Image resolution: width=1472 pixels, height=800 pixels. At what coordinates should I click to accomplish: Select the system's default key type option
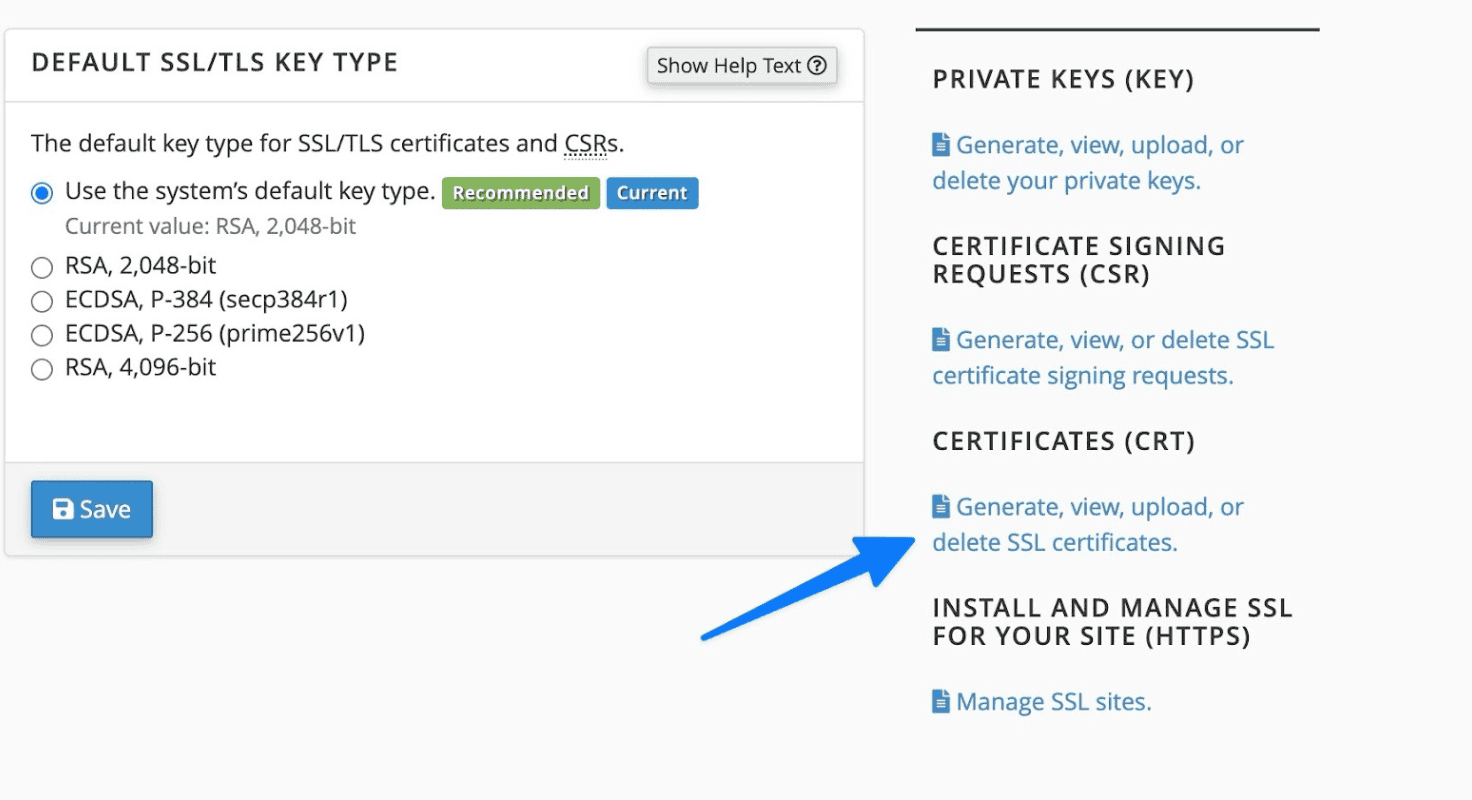pos(41,191)
